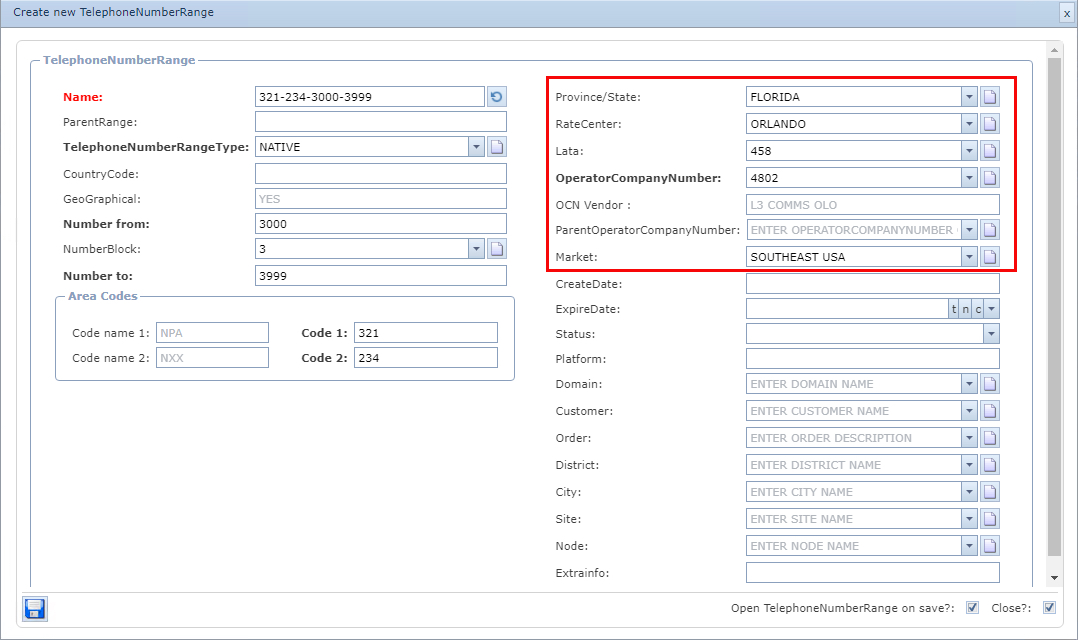
Task: Click the Extrainfo input field
Action: (872, 573)
